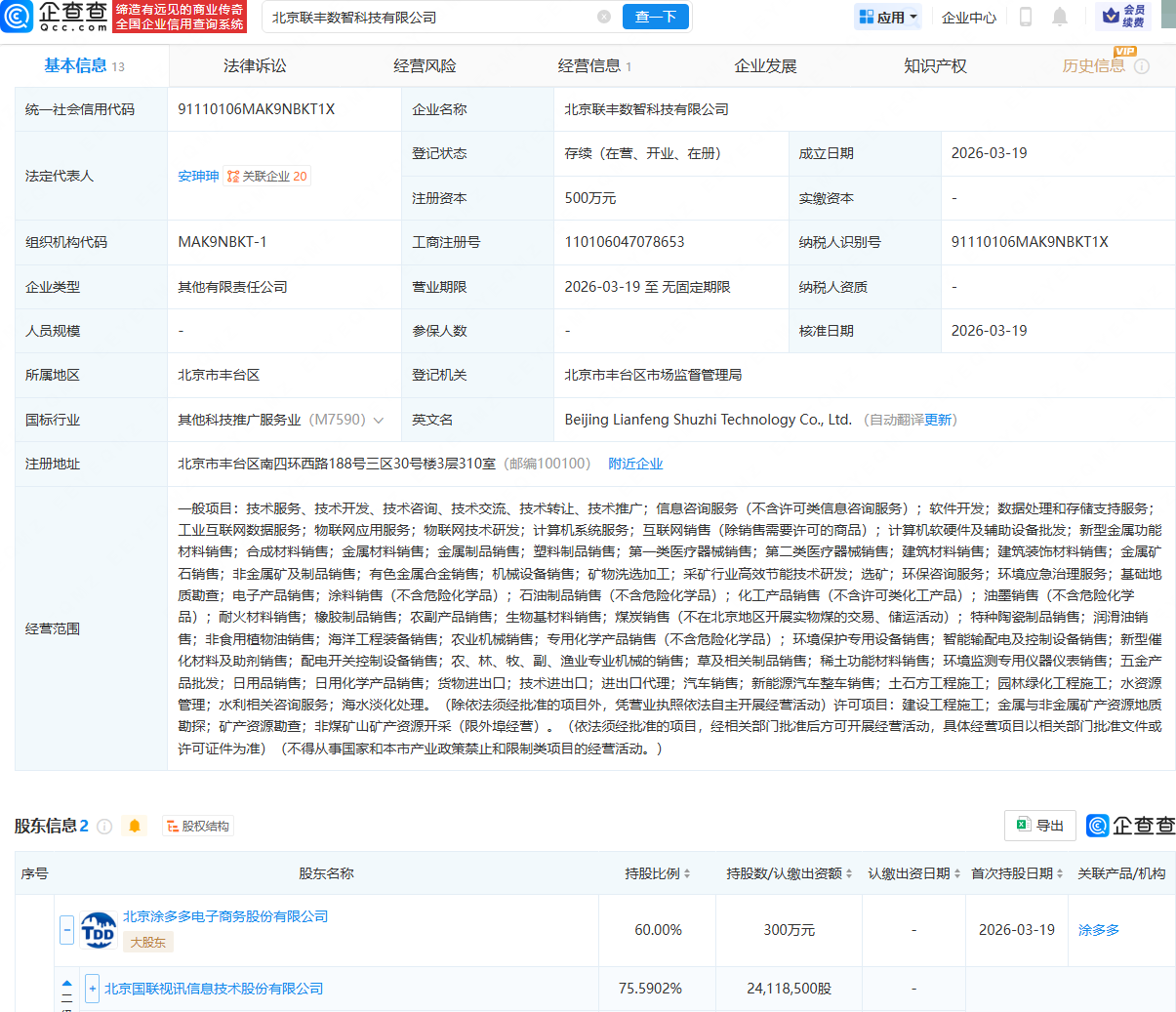Image resolution: width=1176 pixels, height=1012 pixels.
Task: Open the 知识产权 tab
Action: click(935, 66)
